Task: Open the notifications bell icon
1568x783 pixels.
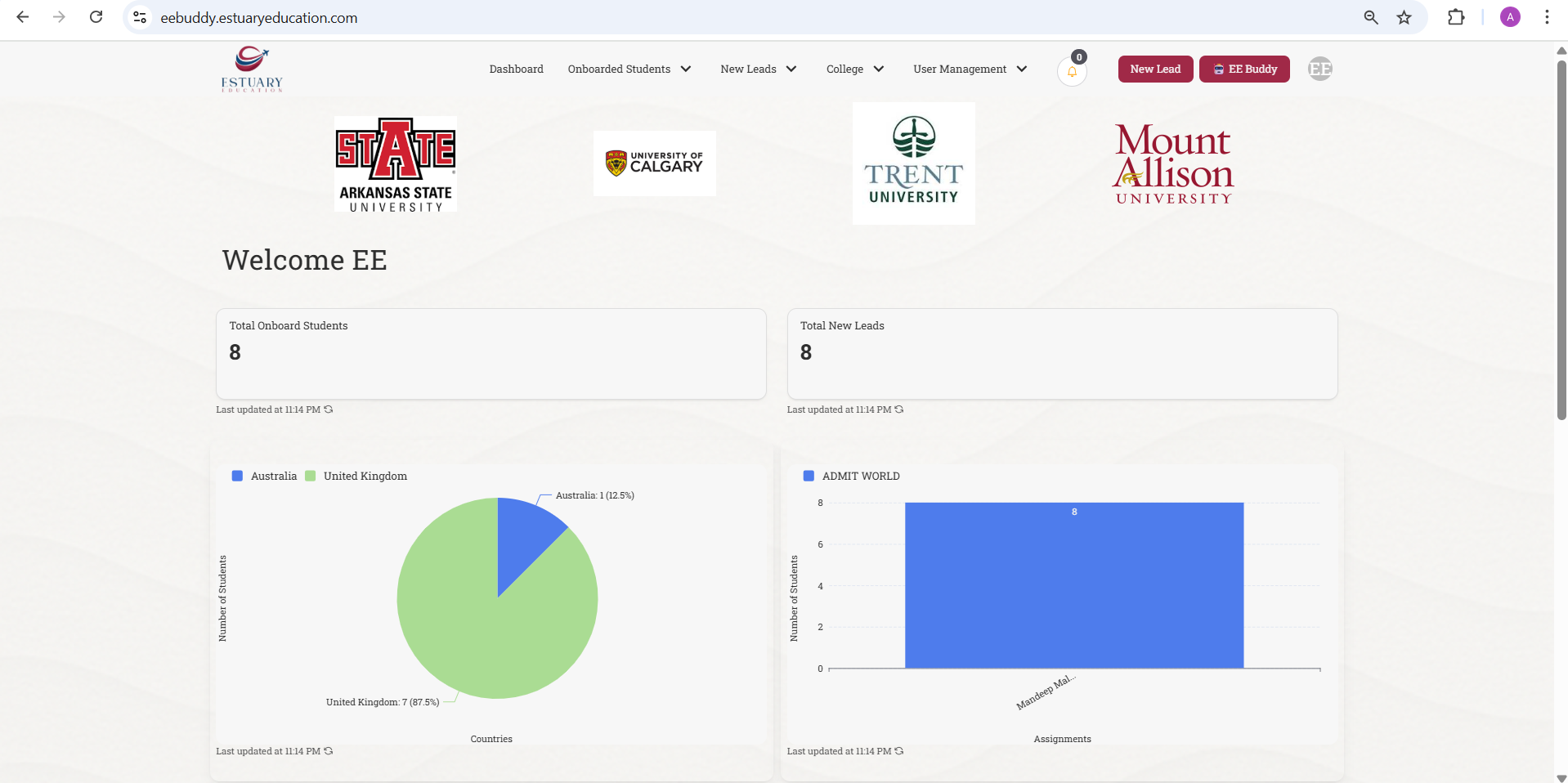Action: point(1072,72)
